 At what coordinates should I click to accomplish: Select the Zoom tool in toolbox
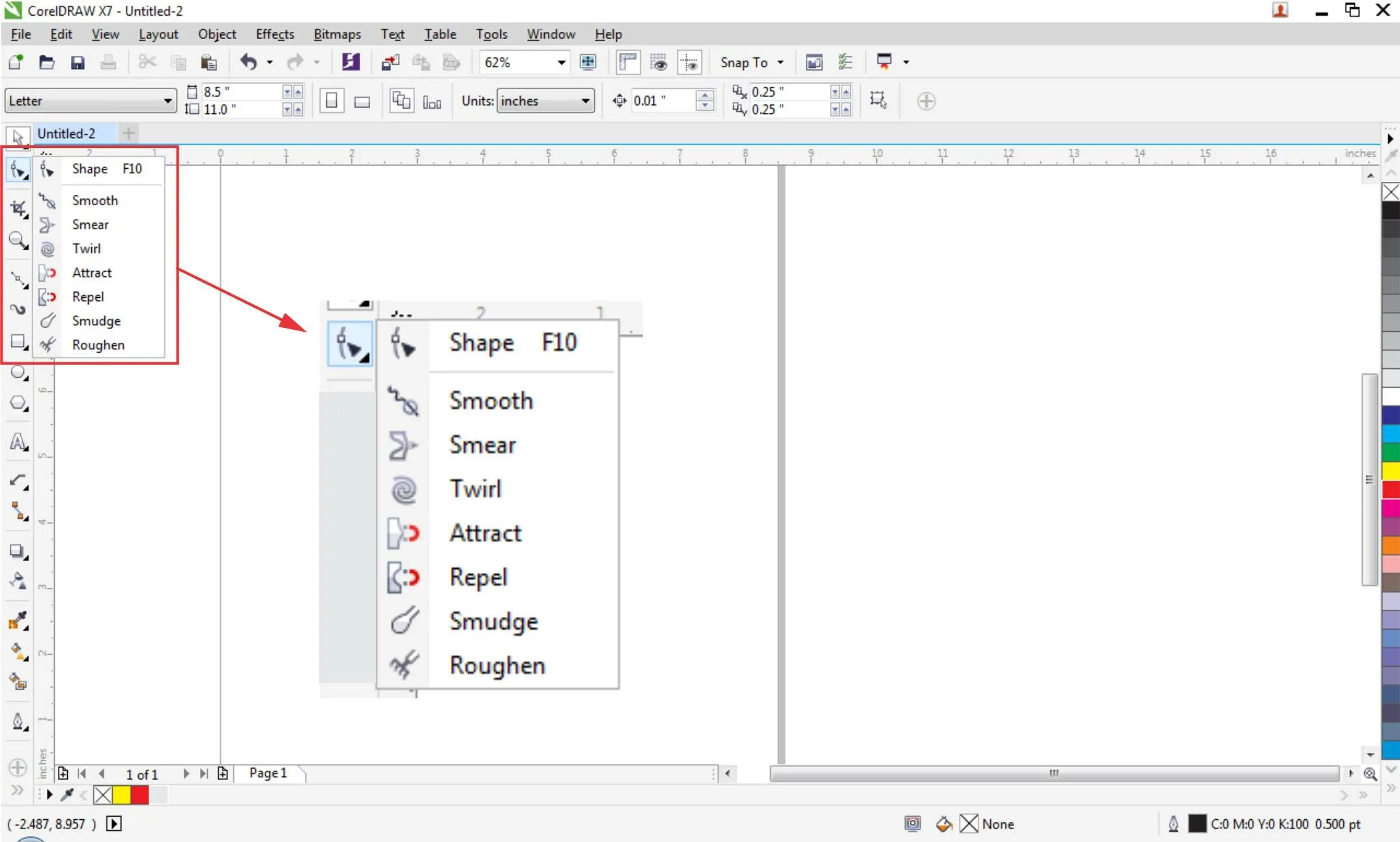18,240
